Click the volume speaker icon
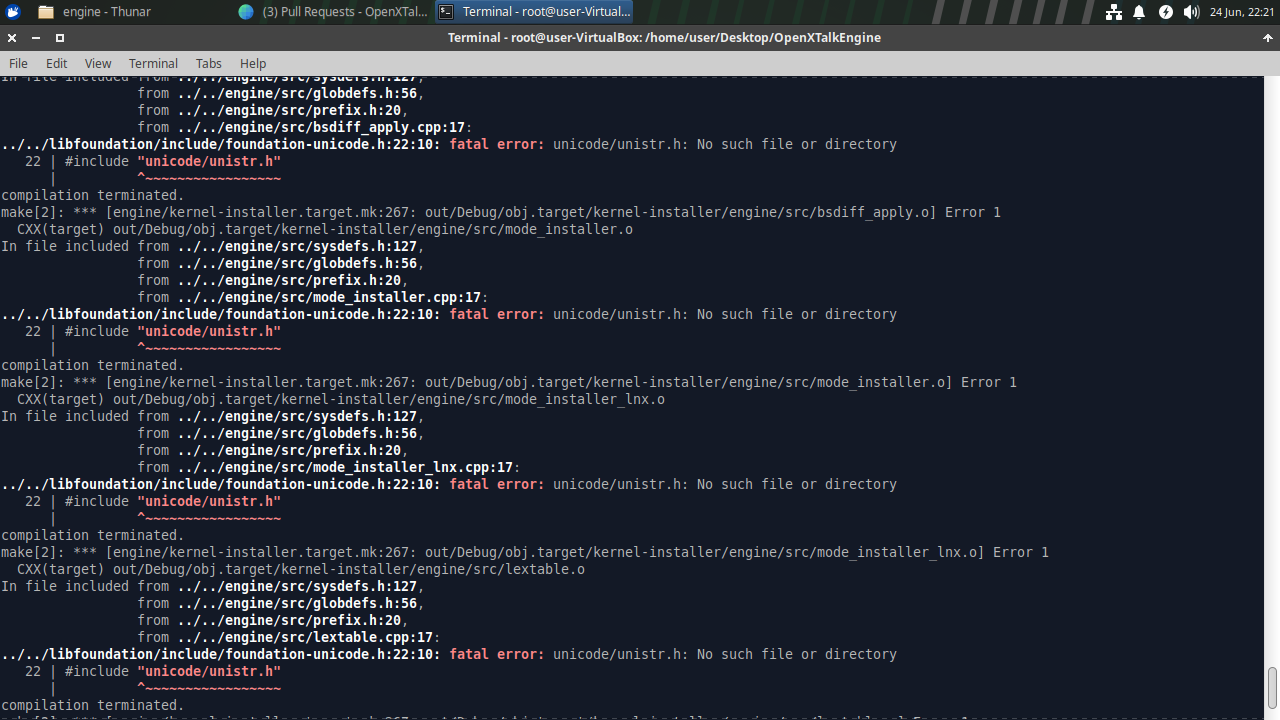This screenshot has height=720, width=1280. coord(1191,12)
